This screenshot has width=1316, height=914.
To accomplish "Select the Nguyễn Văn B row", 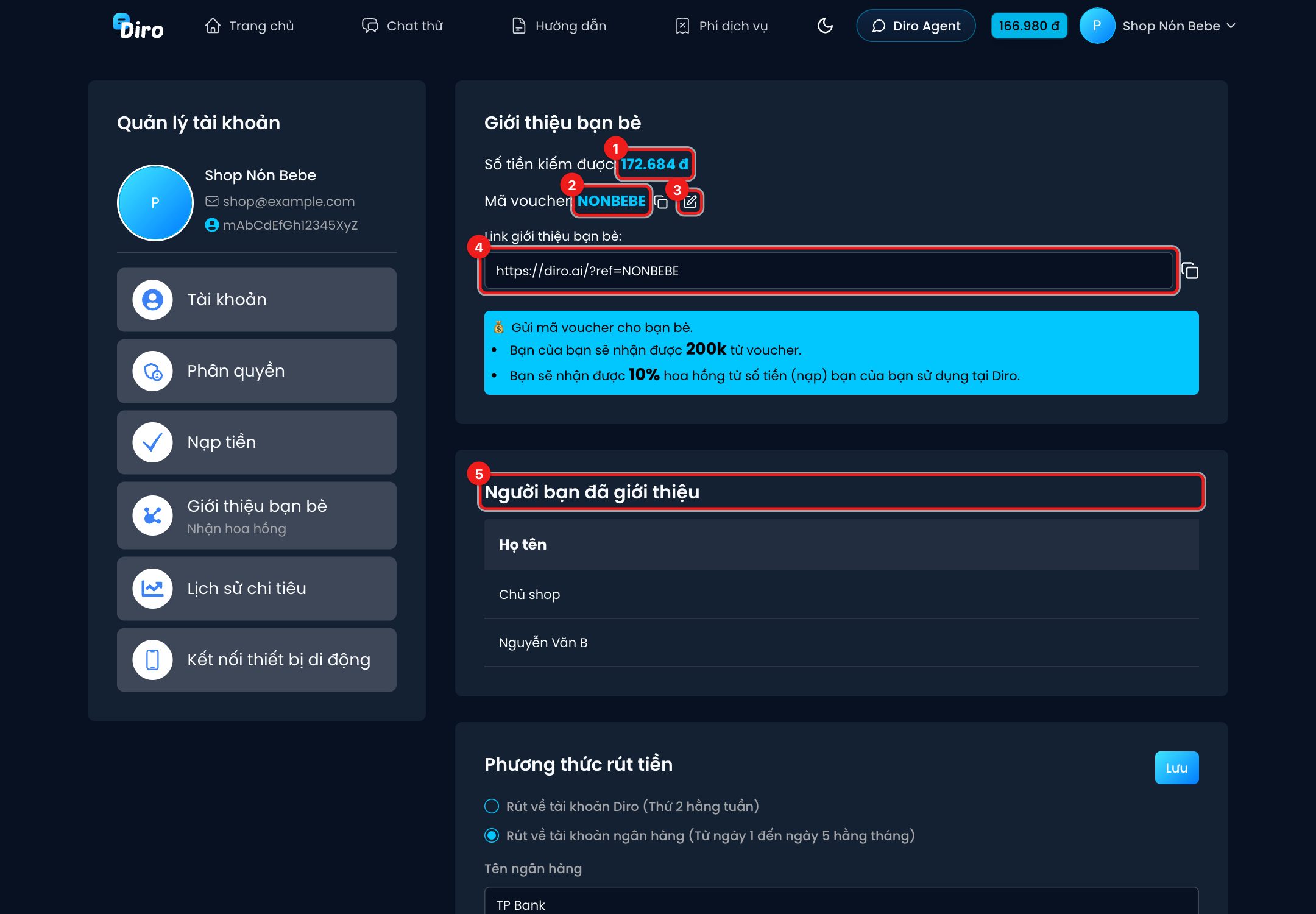I will point(841,643).
